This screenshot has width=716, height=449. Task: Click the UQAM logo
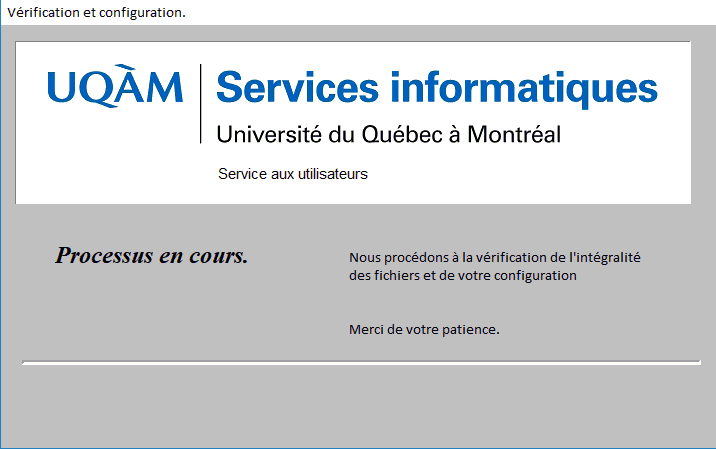(115, 88)
